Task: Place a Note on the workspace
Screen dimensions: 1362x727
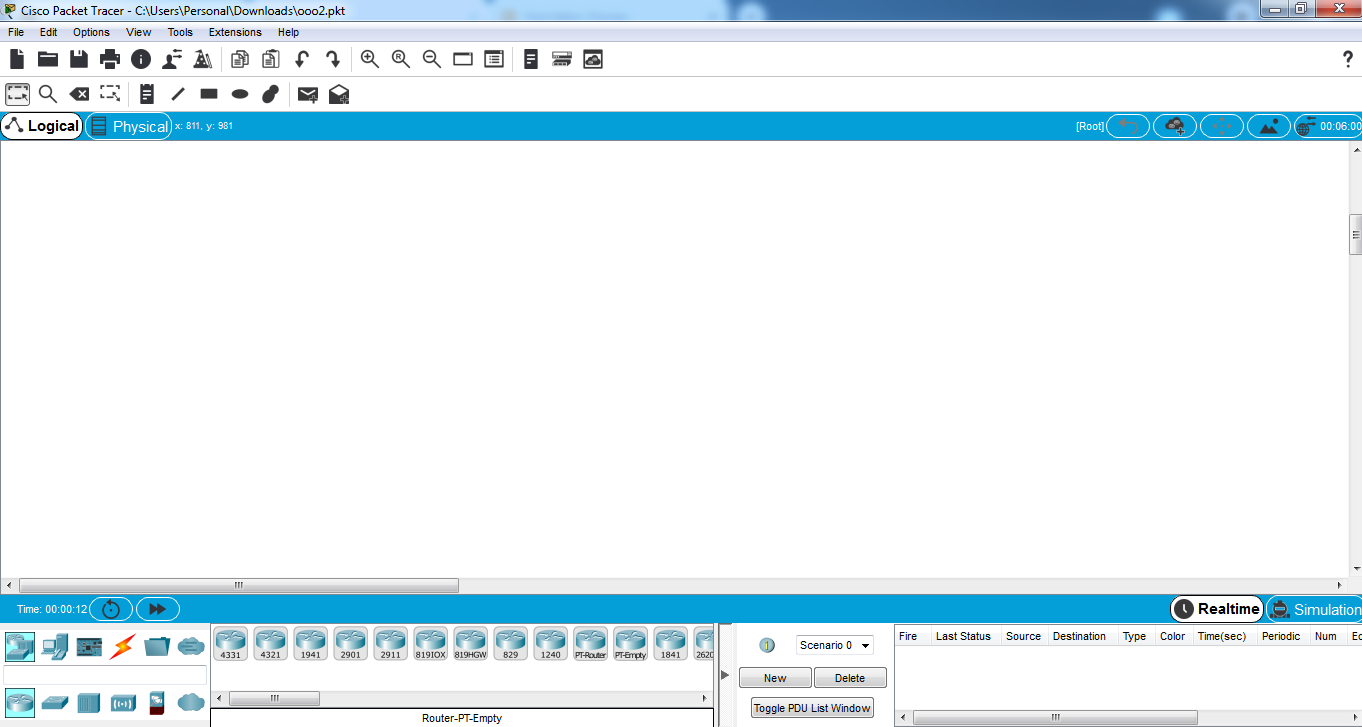Action: point(147,94)
